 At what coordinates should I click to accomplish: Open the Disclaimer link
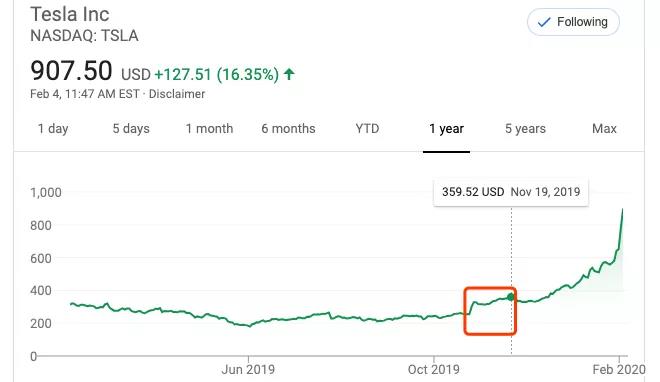coord(177,94)
